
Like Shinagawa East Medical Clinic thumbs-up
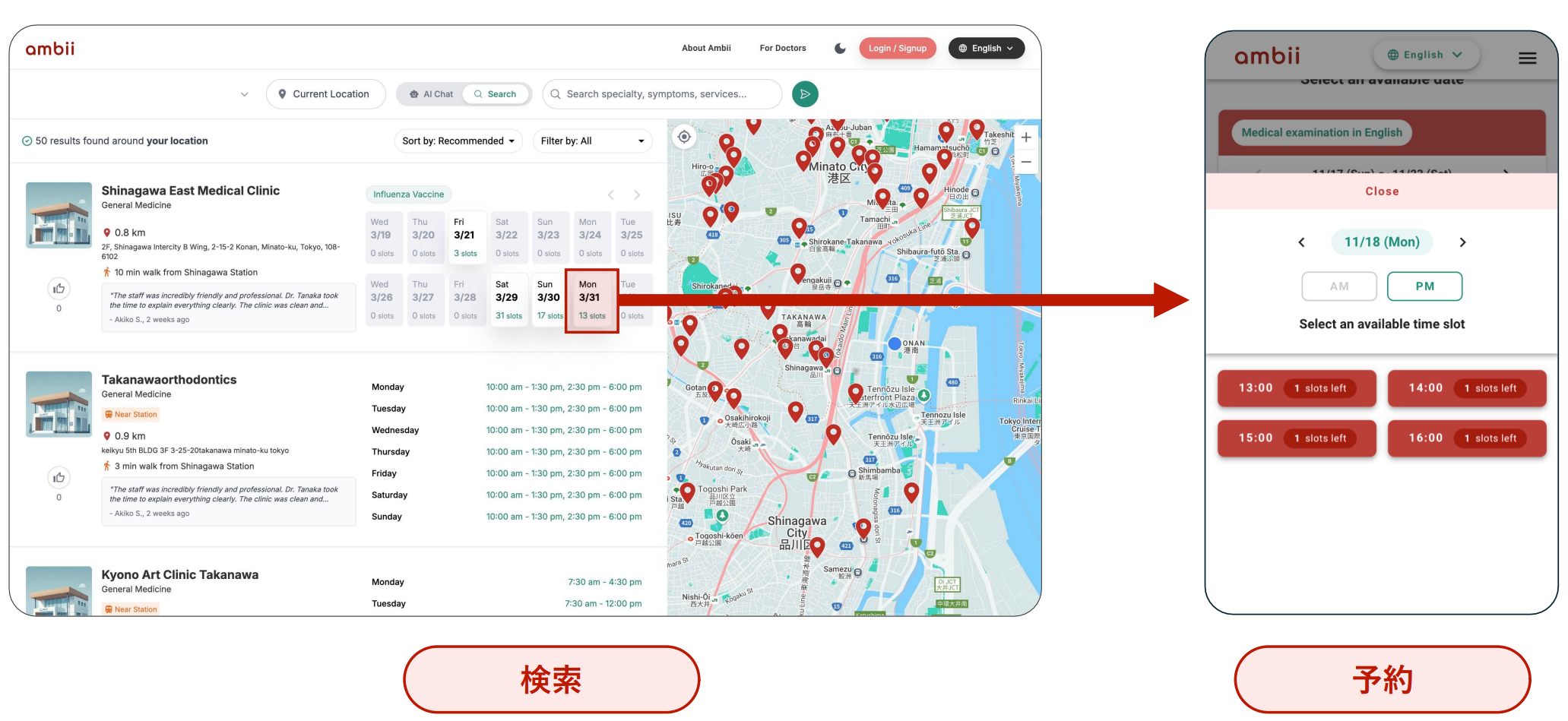(59, 289)
